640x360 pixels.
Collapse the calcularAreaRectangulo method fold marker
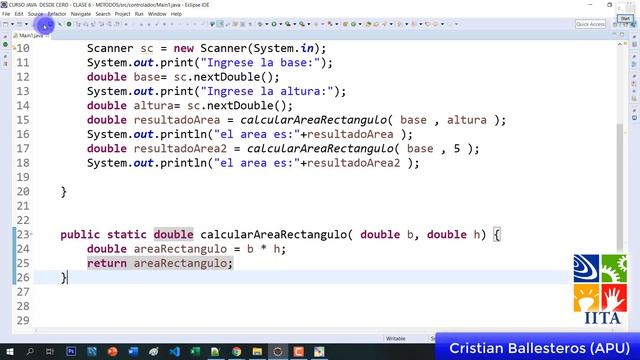[x=31, y=234]
